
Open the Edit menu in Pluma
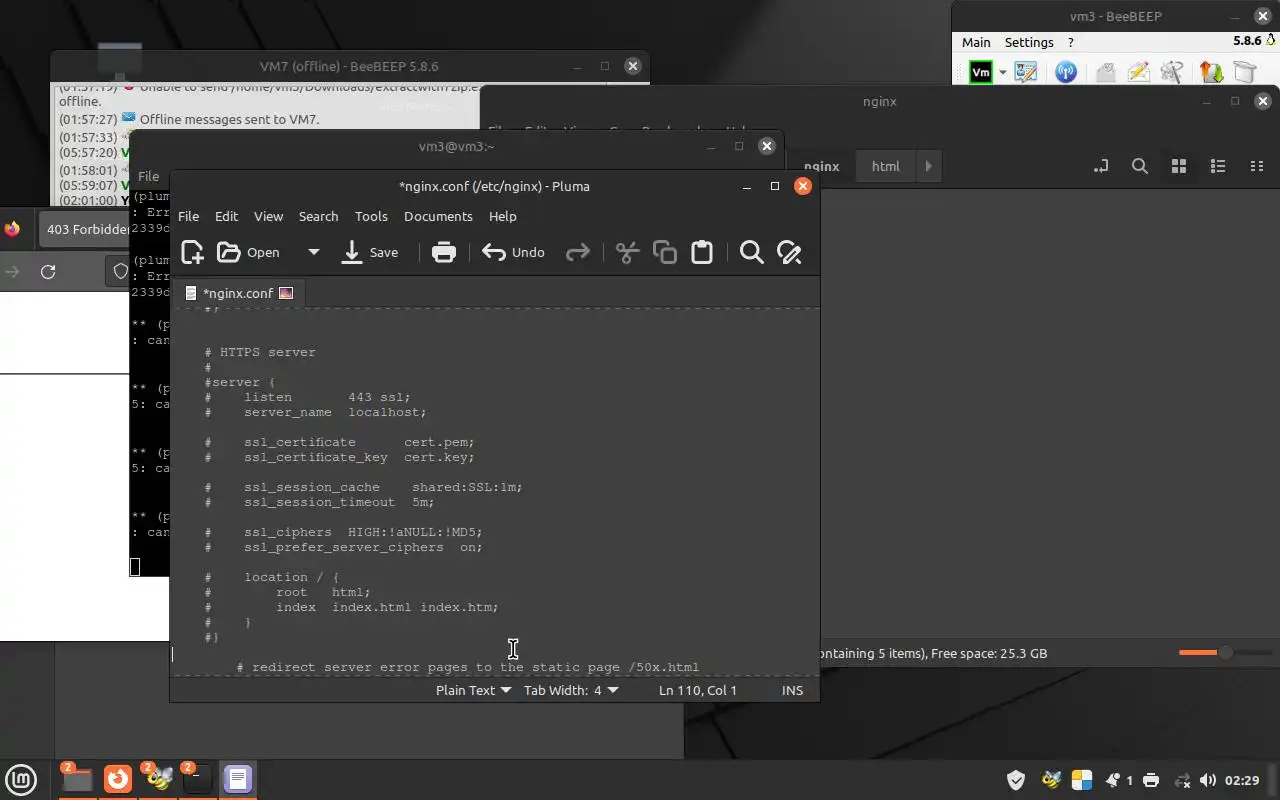(226, 216)
